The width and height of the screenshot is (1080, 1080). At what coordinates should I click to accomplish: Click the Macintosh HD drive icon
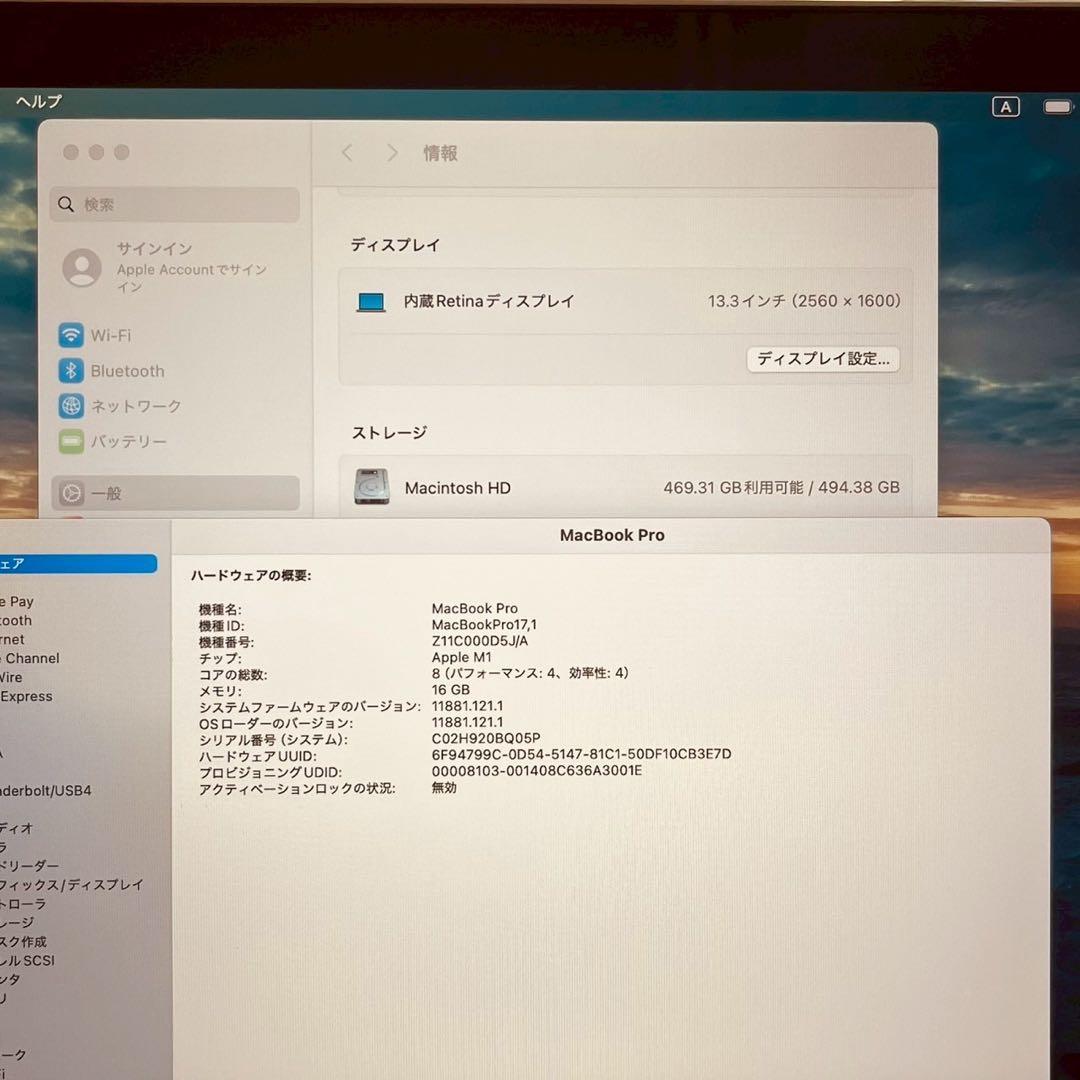coord(372,487)
